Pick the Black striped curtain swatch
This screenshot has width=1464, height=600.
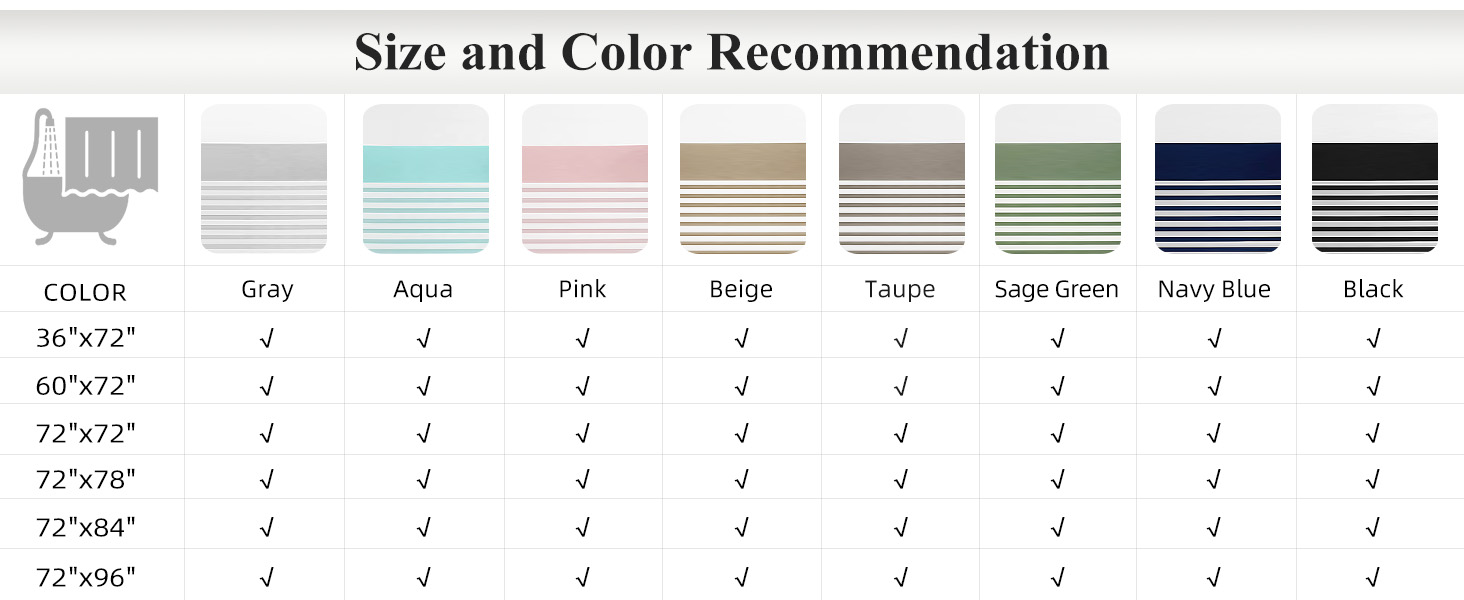pyautogui.click(x=1374, y=179)
